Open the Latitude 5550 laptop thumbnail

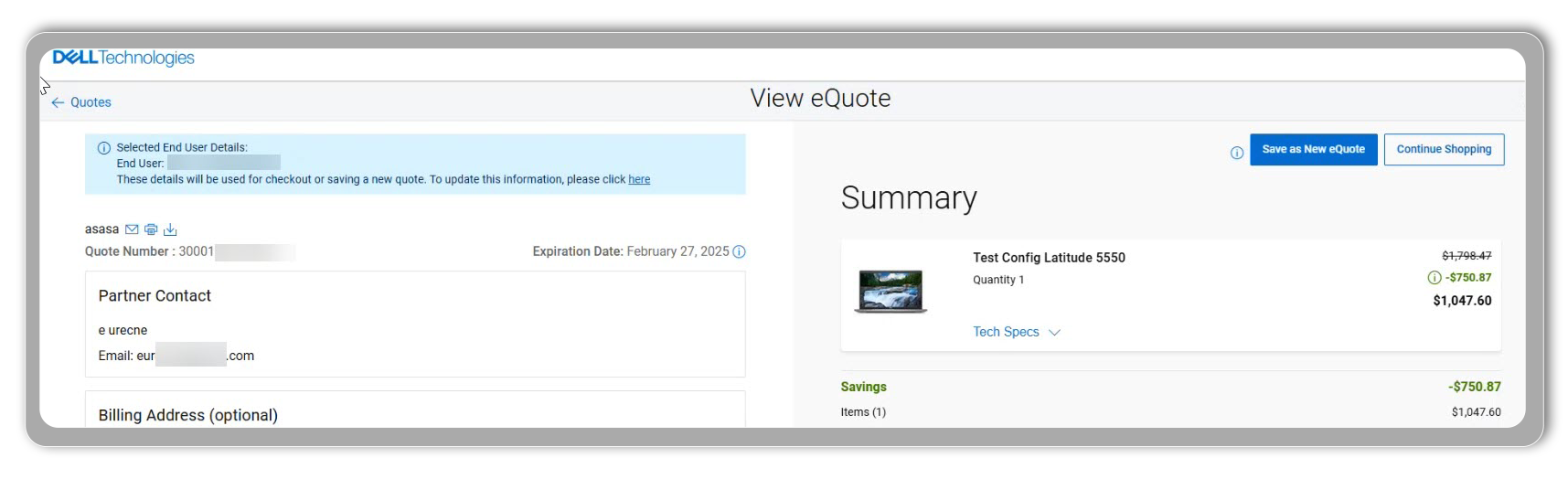(891, 291)
